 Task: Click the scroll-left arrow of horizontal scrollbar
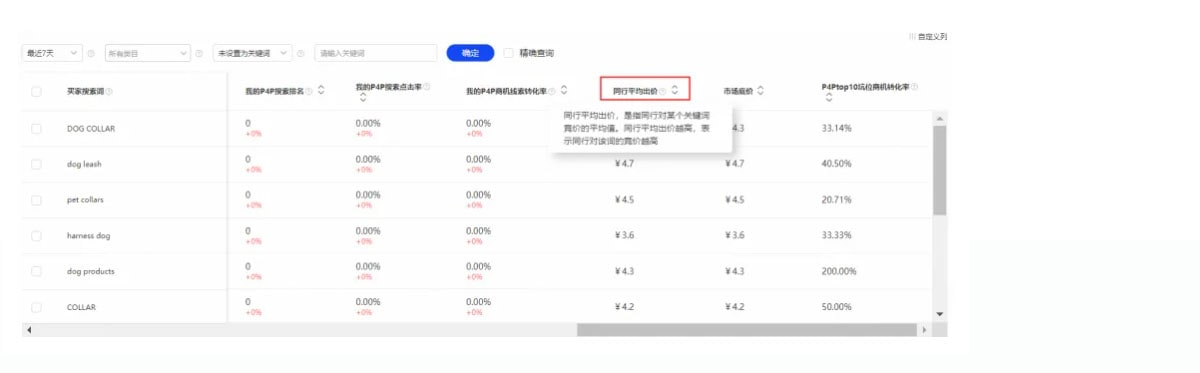tap(29, 329)
